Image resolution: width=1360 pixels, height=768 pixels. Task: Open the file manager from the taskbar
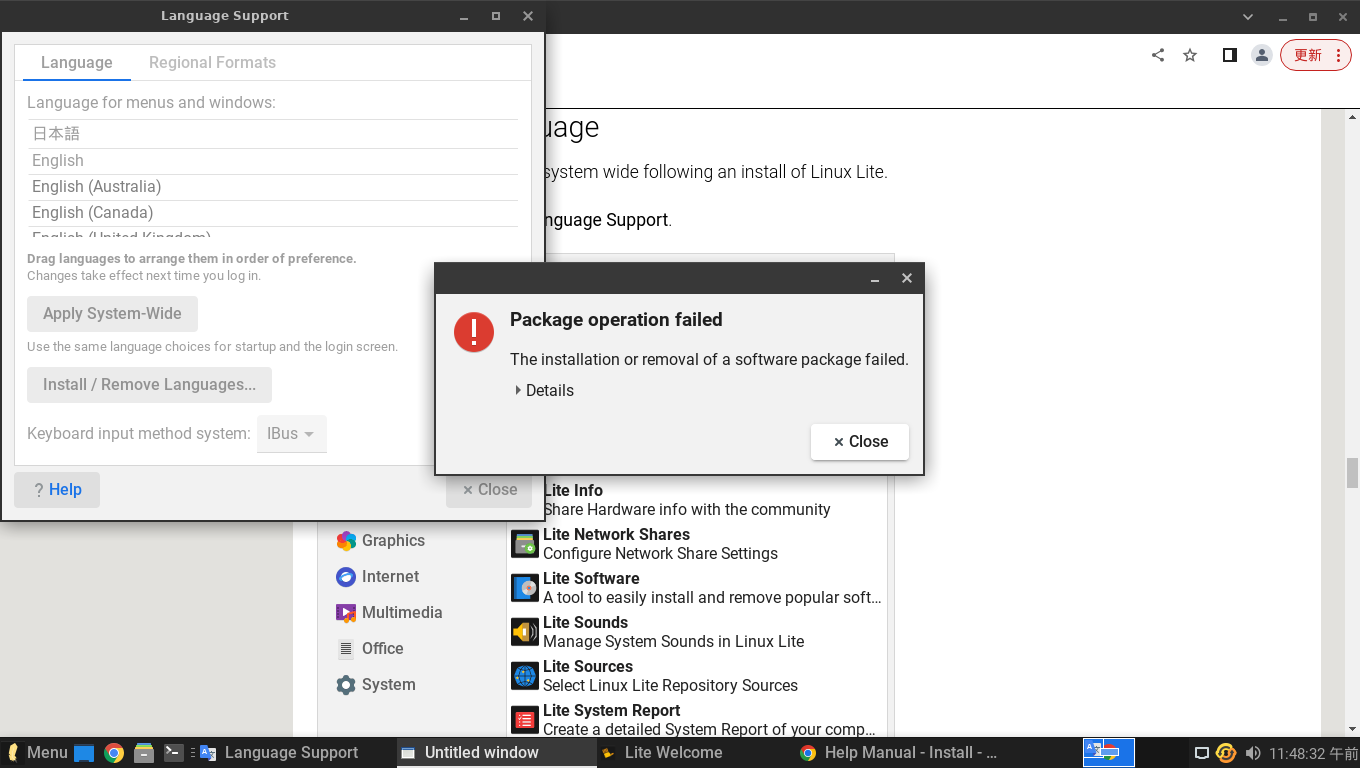point(143,752)
